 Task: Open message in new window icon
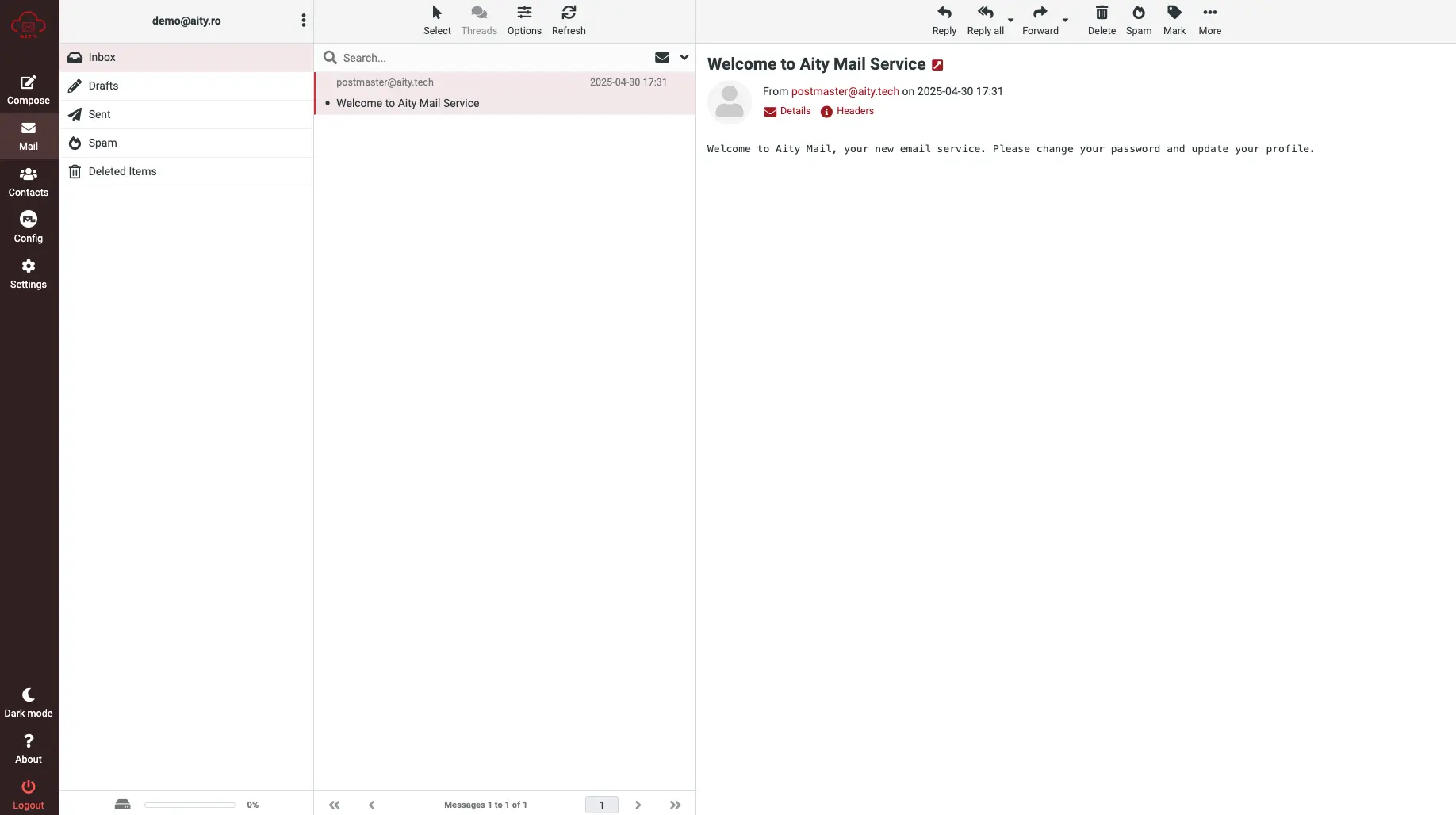937,65
